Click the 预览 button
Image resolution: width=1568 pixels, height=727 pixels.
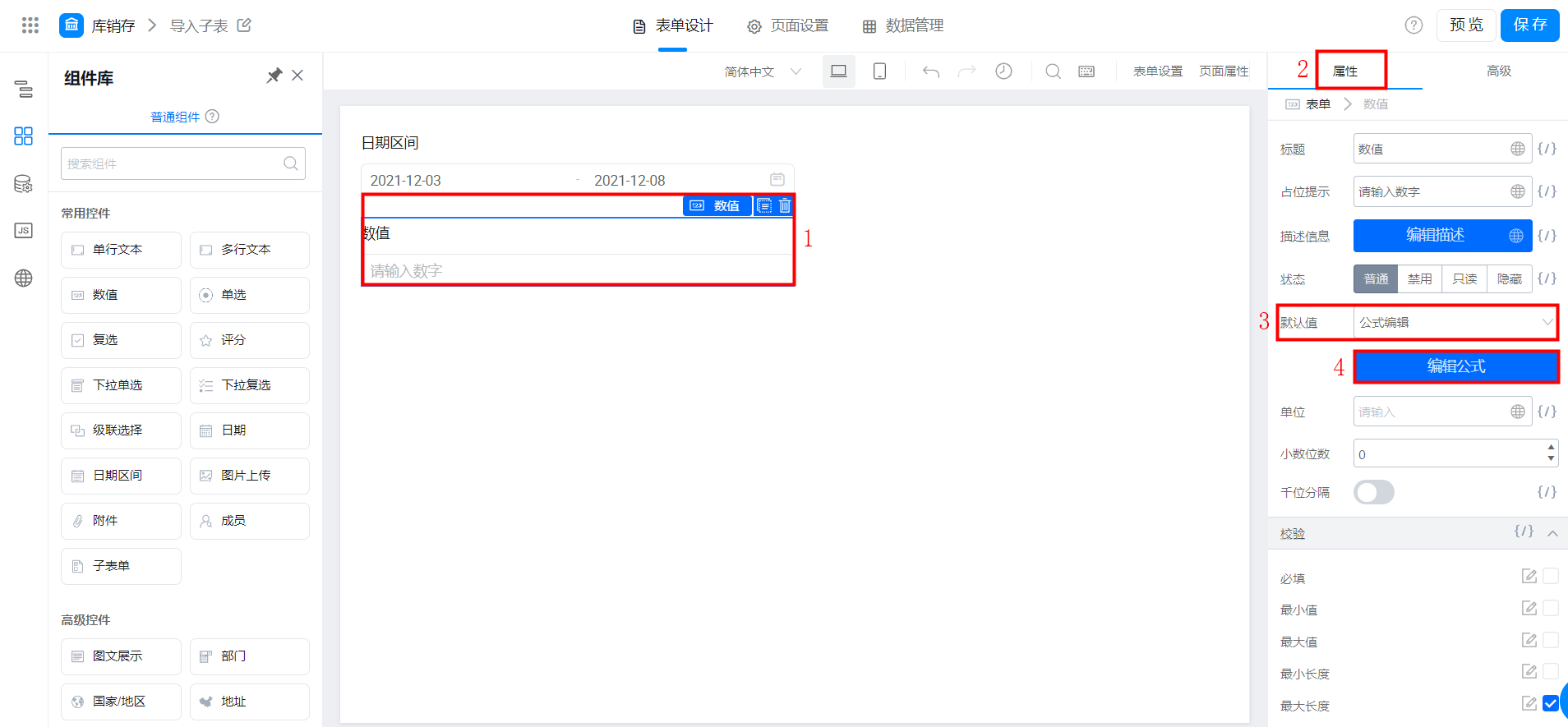(x=1466, y=25)
